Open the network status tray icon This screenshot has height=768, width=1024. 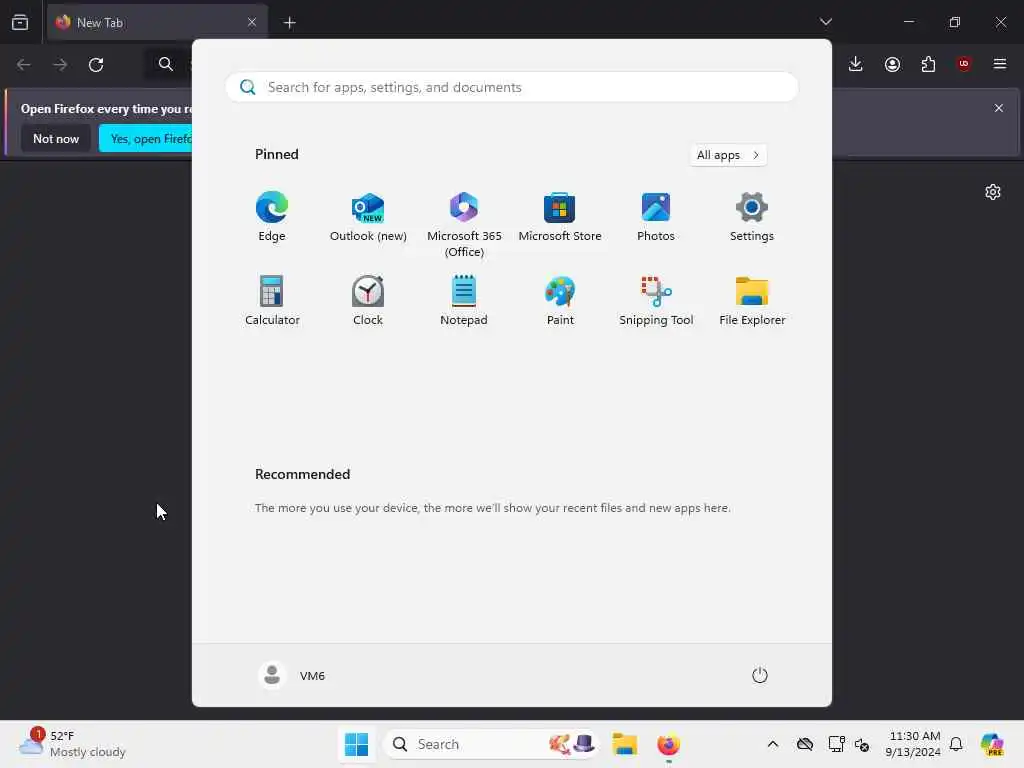[x=836, y=744]
